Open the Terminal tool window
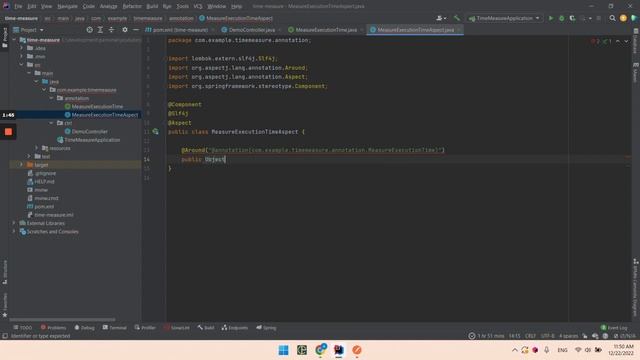This screenshot has width=640, height=360. [x=114, y=327]
